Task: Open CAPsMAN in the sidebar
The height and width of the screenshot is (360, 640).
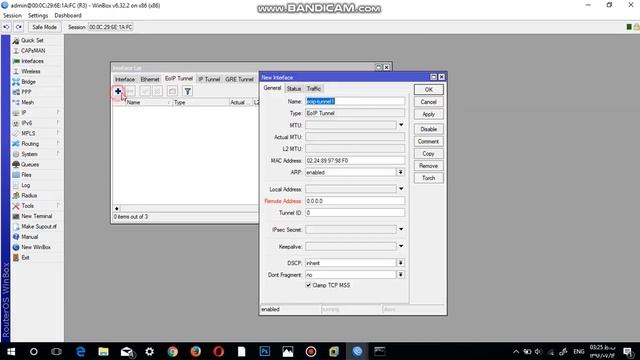Action: click(x=33, y=51)
